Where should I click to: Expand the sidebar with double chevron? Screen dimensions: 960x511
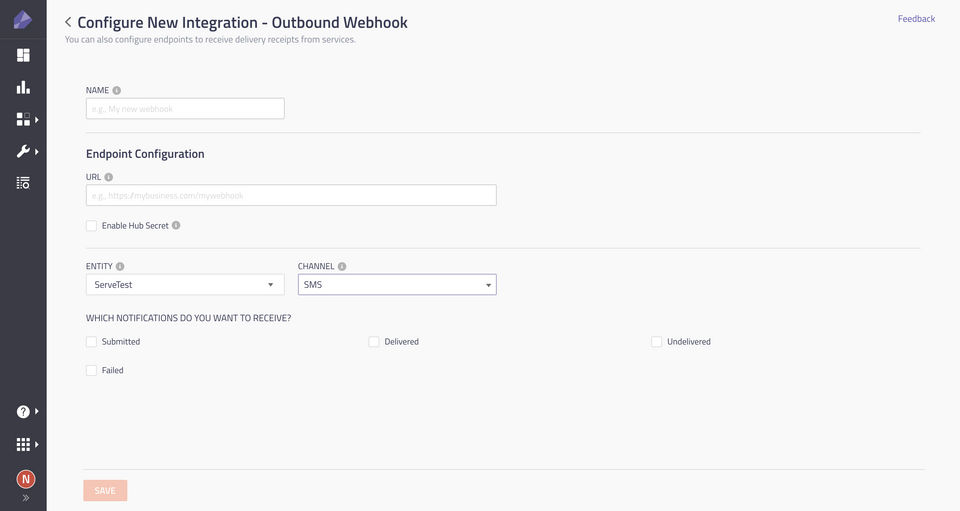(x=26, y=498)
